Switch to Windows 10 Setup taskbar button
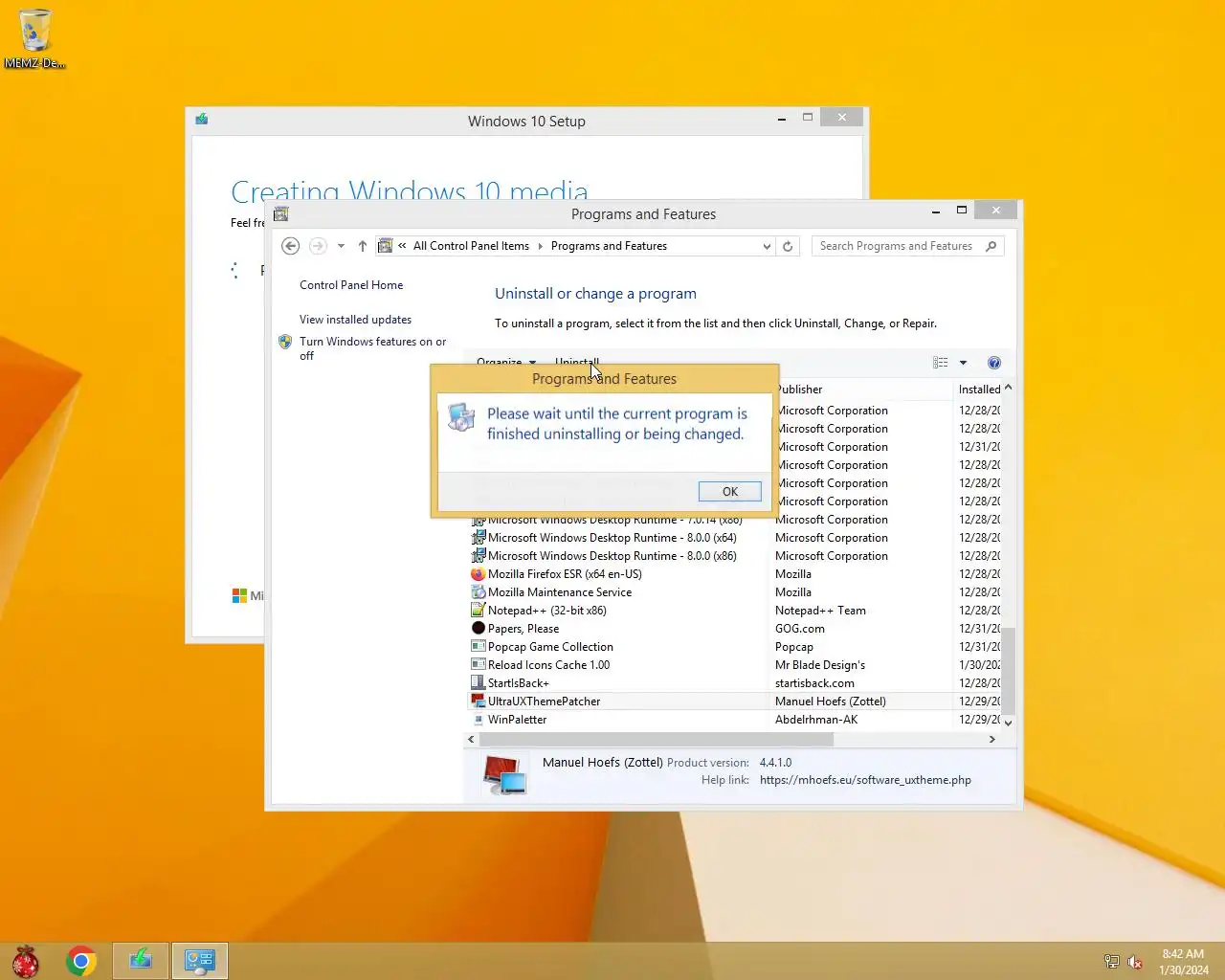Image resolution: width=1225 pixels, height=980 pixels. pyautogui.click(x=142, y=961)
